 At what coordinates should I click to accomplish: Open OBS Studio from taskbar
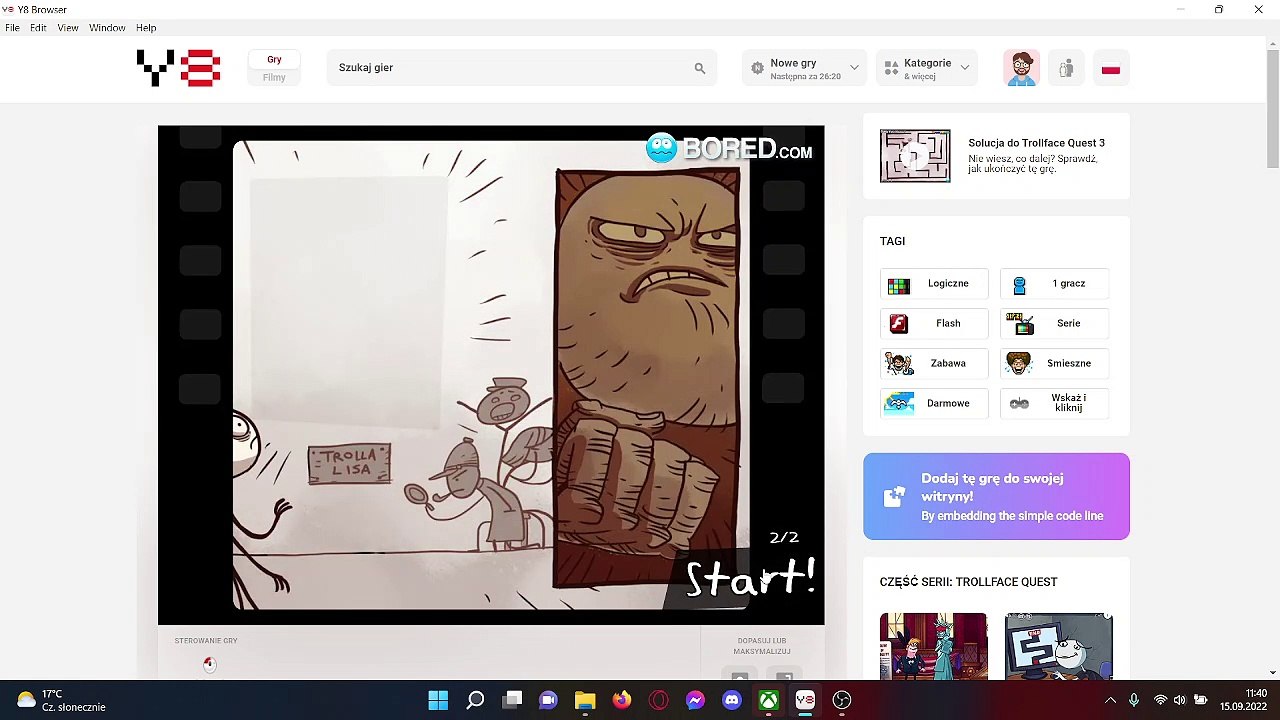click(842, 700)
